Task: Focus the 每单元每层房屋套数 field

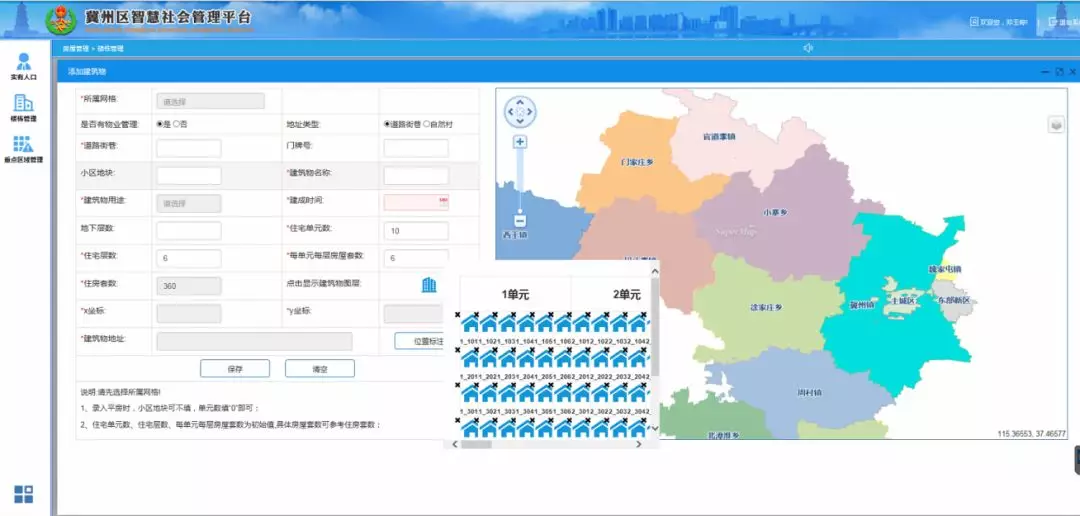Action: point(416,258)
